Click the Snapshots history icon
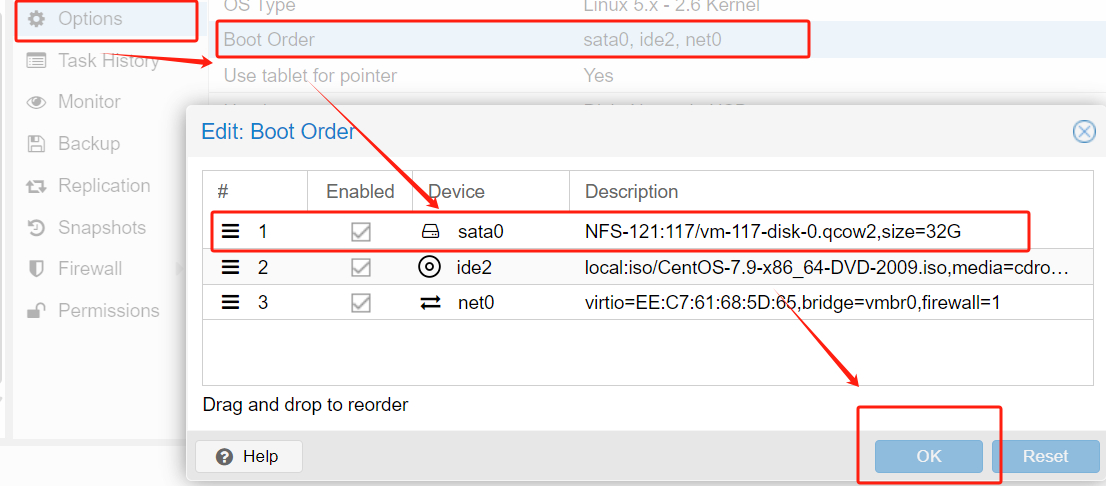This screenshot has width=1106, height=486. point(36,228)
